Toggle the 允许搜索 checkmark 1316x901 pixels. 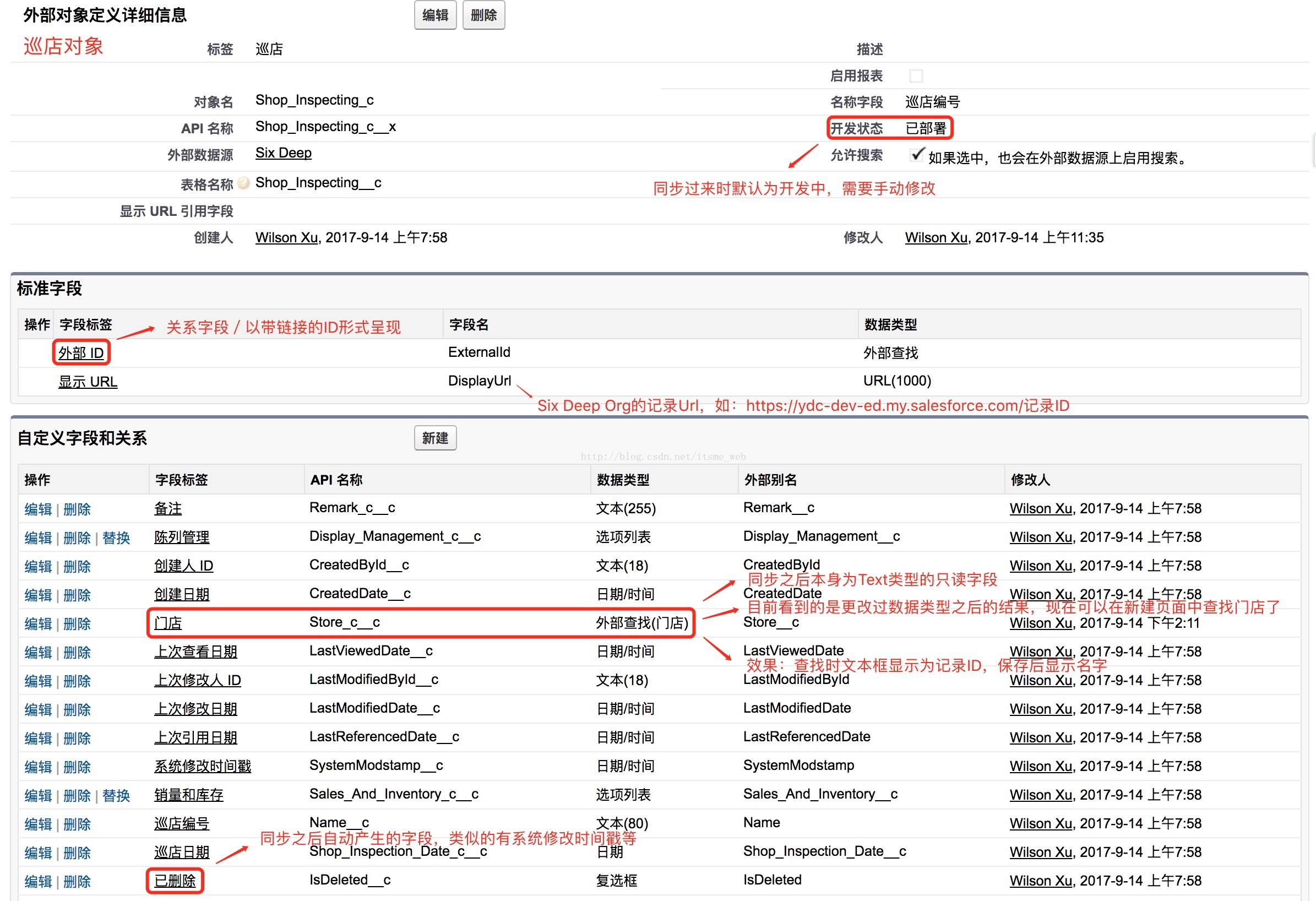point(916,155)
